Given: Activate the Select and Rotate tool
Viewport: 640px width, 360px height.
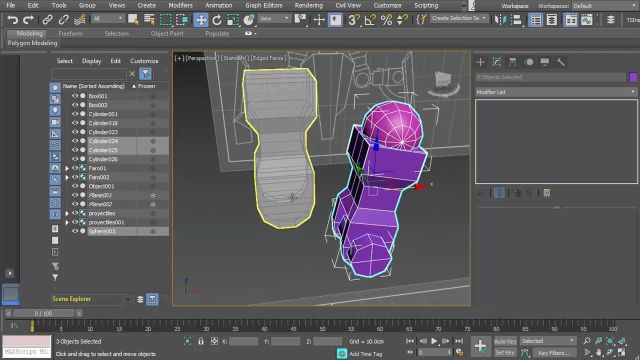Looking at the screenshot, I should click(x=217, y=20).
